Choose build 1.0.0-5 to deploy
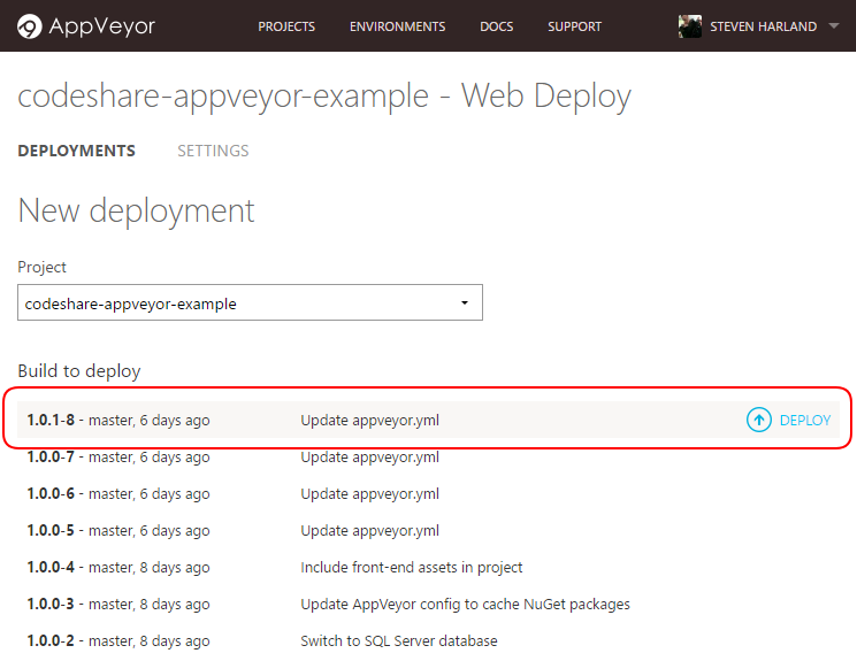Image resolution: width=856 pixels, height=661 pixels. tap(118, 530)
